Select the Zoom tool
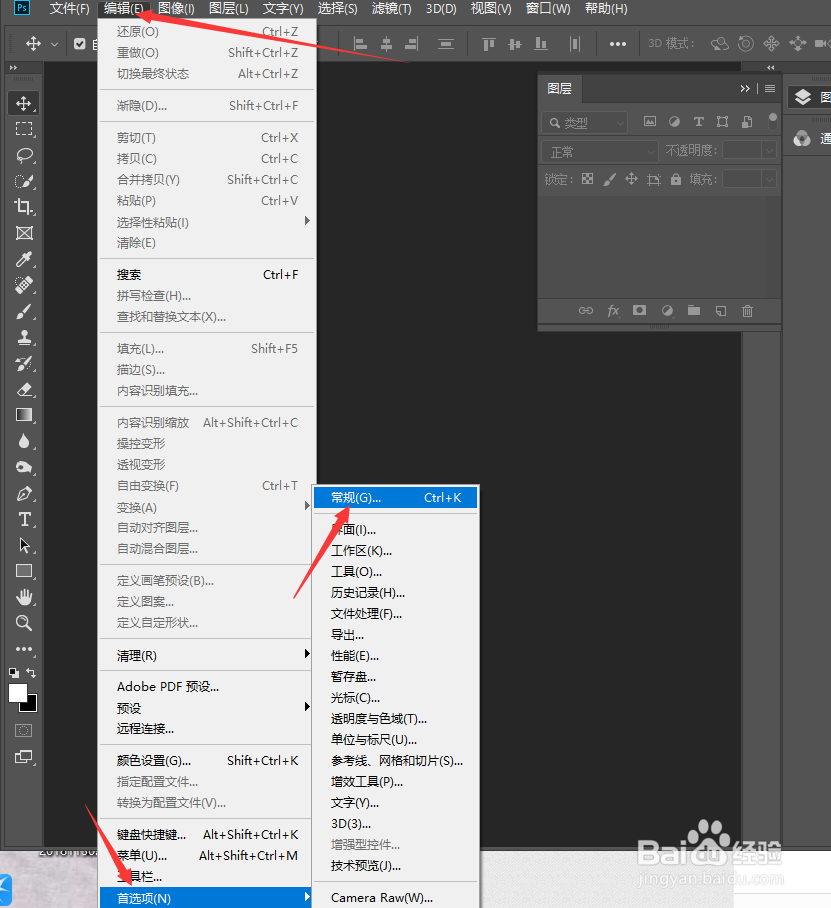The image size is (831, 908). pos(24,622)
